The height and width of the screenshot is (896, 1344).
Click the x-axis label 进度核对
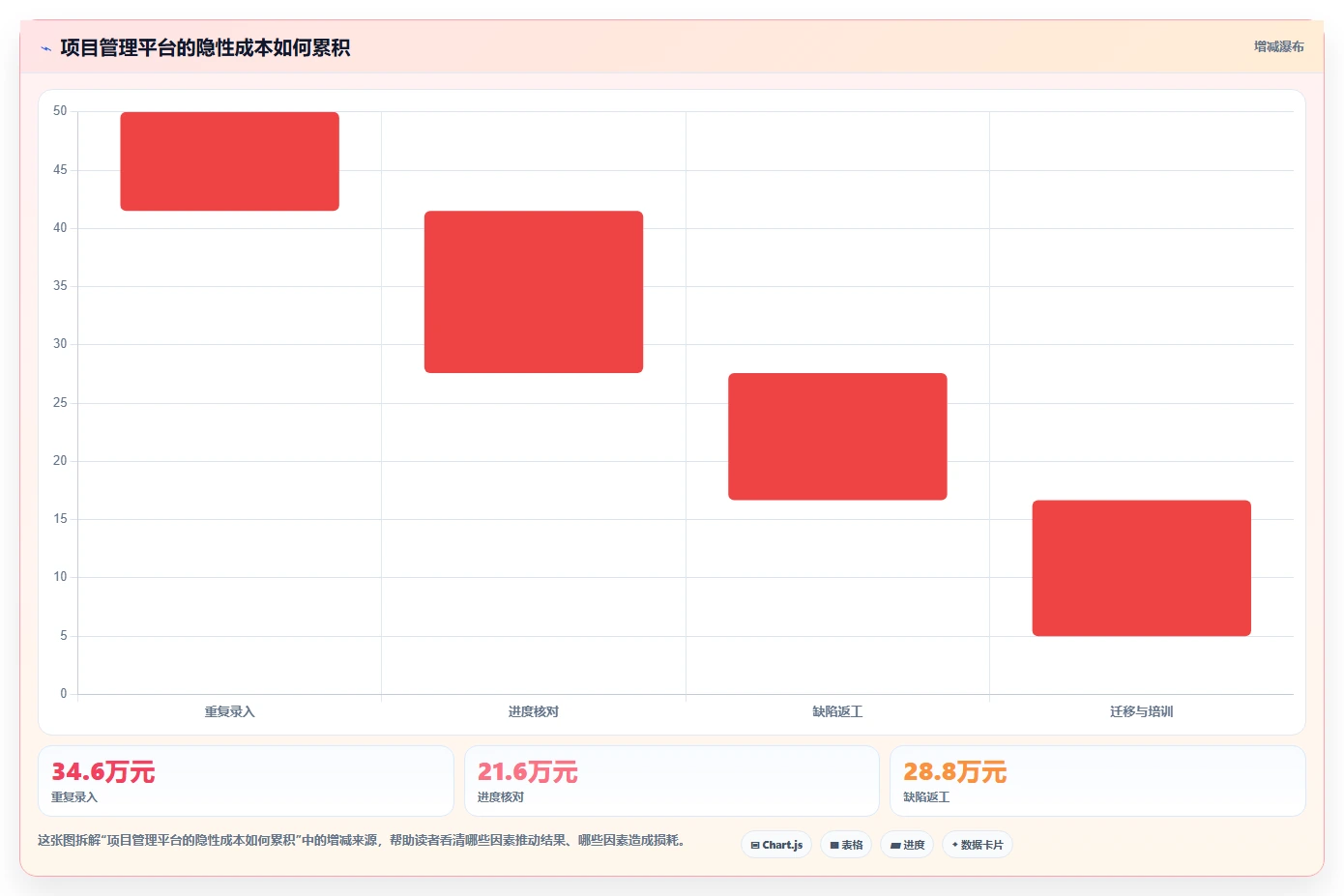534,711
